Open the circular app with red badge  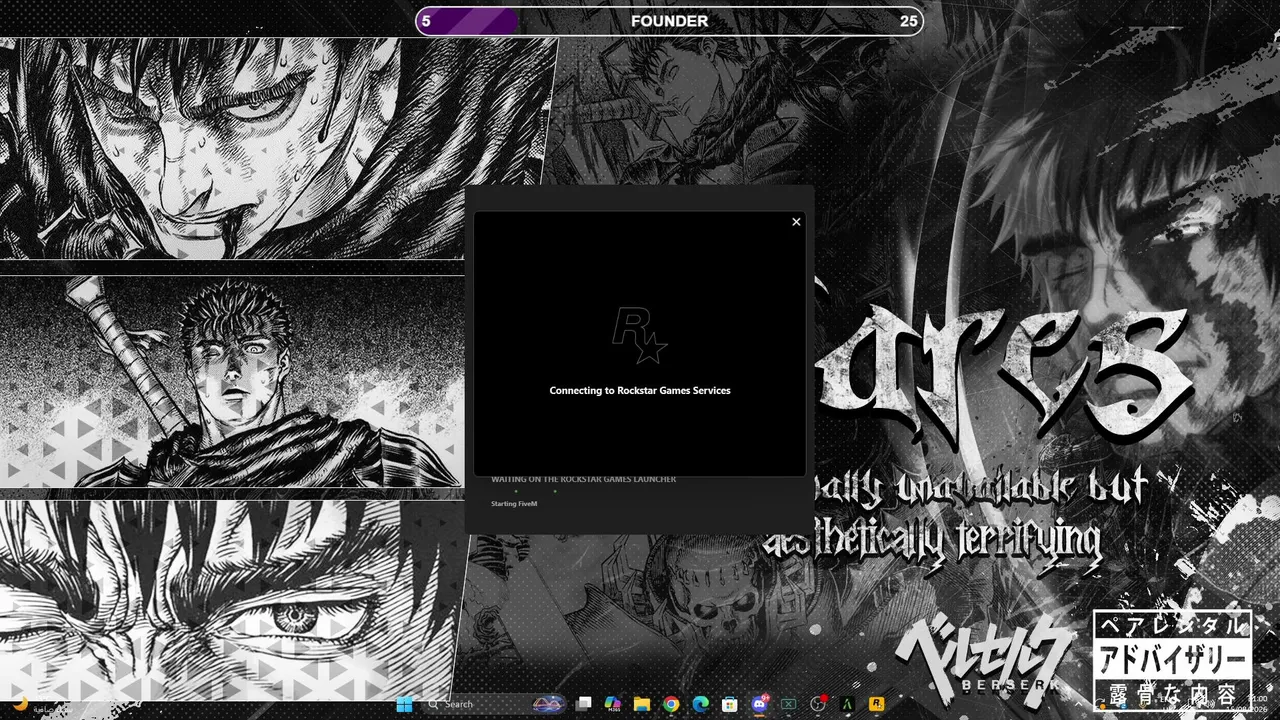coord(818,704)
